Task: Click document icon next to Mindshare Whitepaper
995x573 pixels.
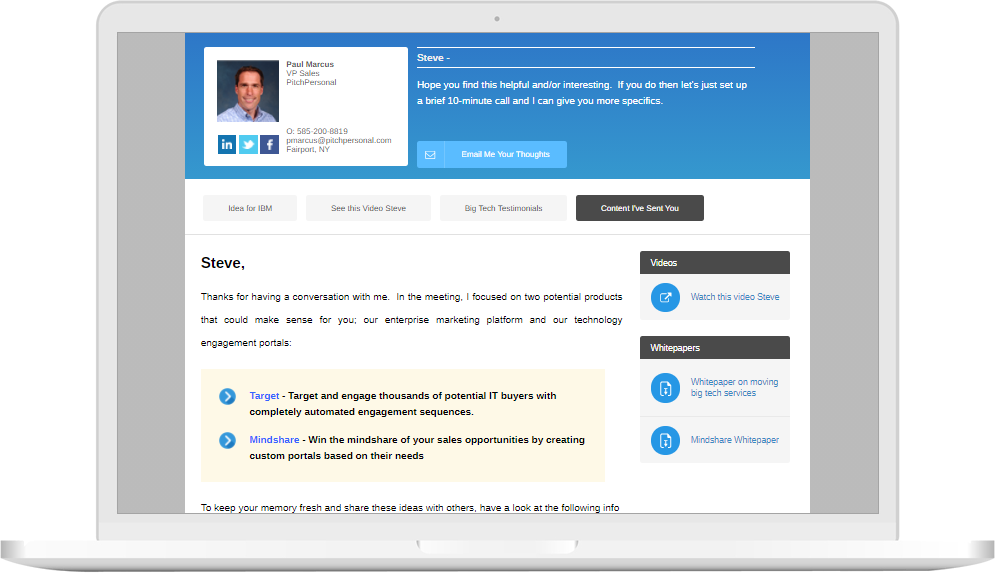Action: click(665, 440)
